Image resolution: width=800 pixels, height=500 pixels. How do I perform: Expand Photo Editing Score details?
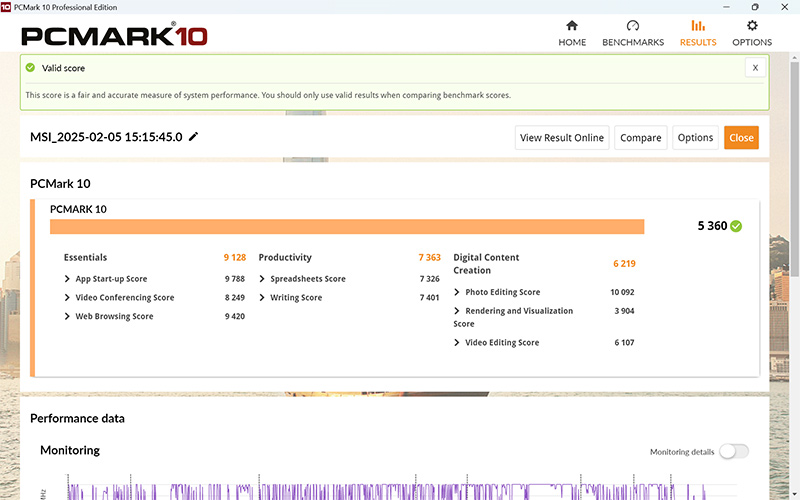(457, 292)
